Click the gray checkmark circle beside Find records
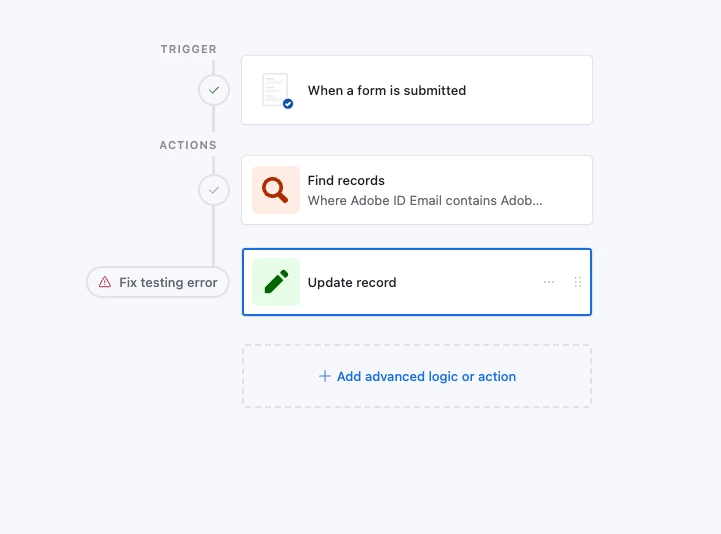The width and height of the screenshot is (721, 534). pyautogui.click(x=214, y=190)
